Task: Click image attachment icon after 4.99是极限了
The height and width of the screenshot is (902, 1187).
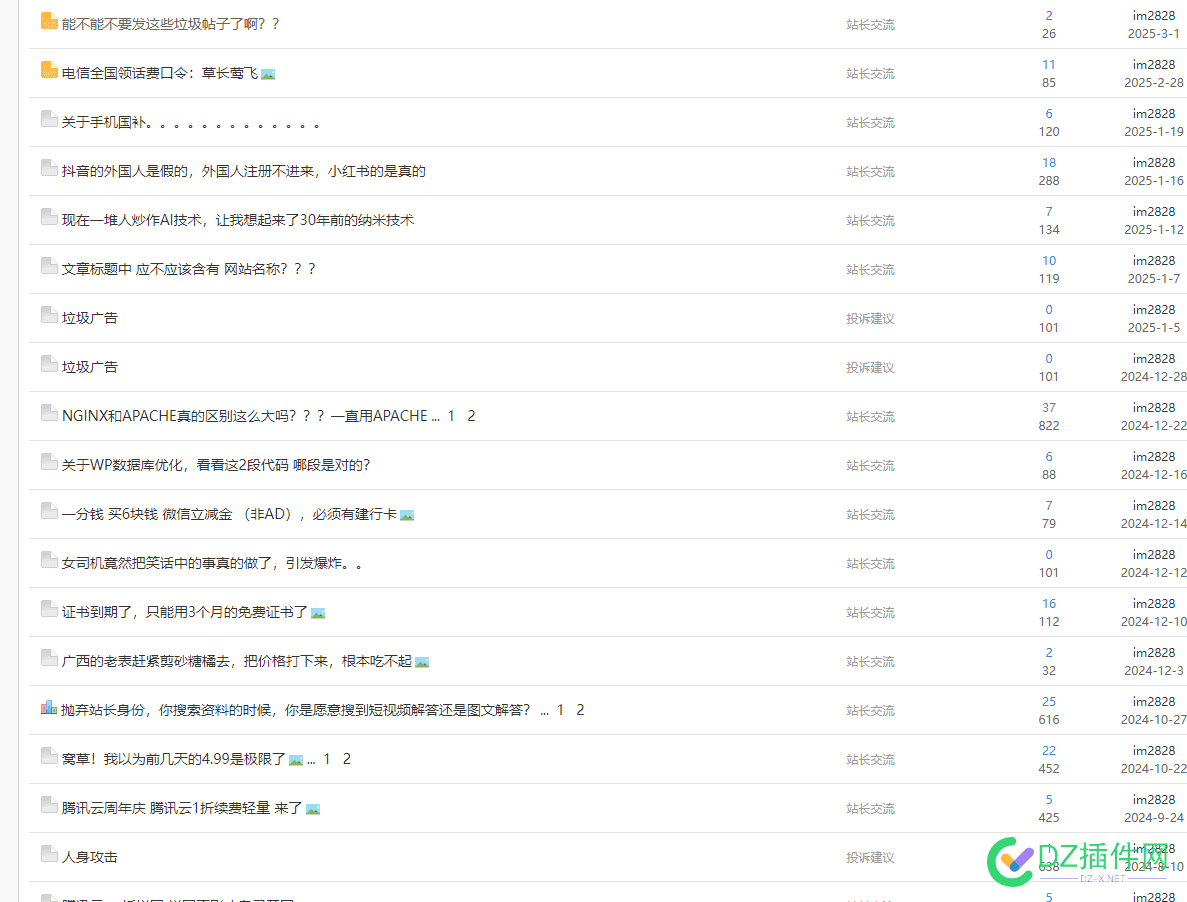Action: click(x=296, y=760)
